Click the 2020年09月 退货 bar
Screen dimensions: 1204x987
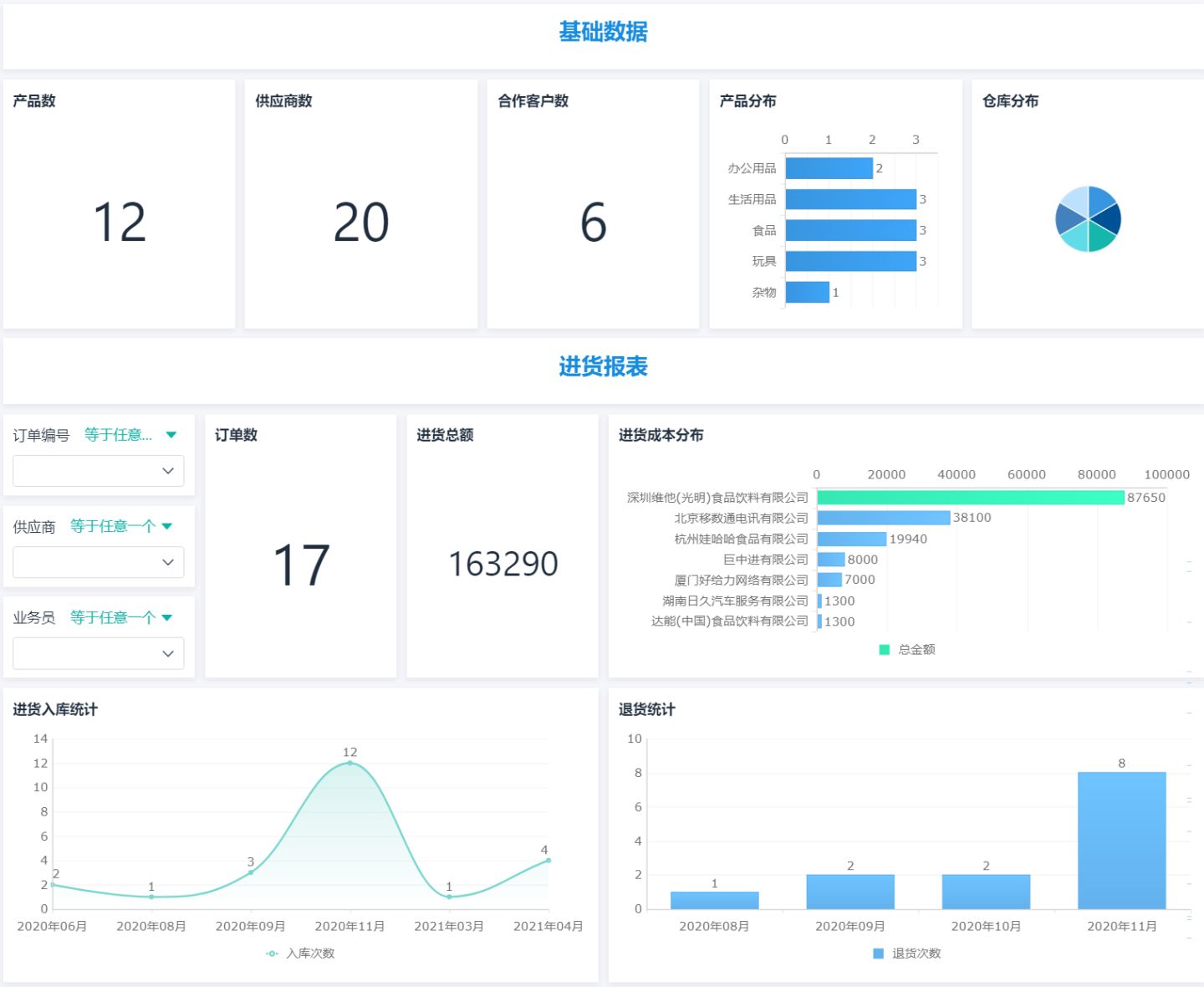tap(850, 892)
